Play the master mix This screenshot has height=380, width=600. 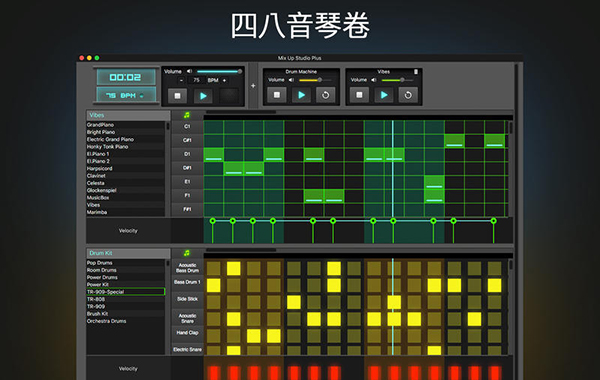[203, 96]
